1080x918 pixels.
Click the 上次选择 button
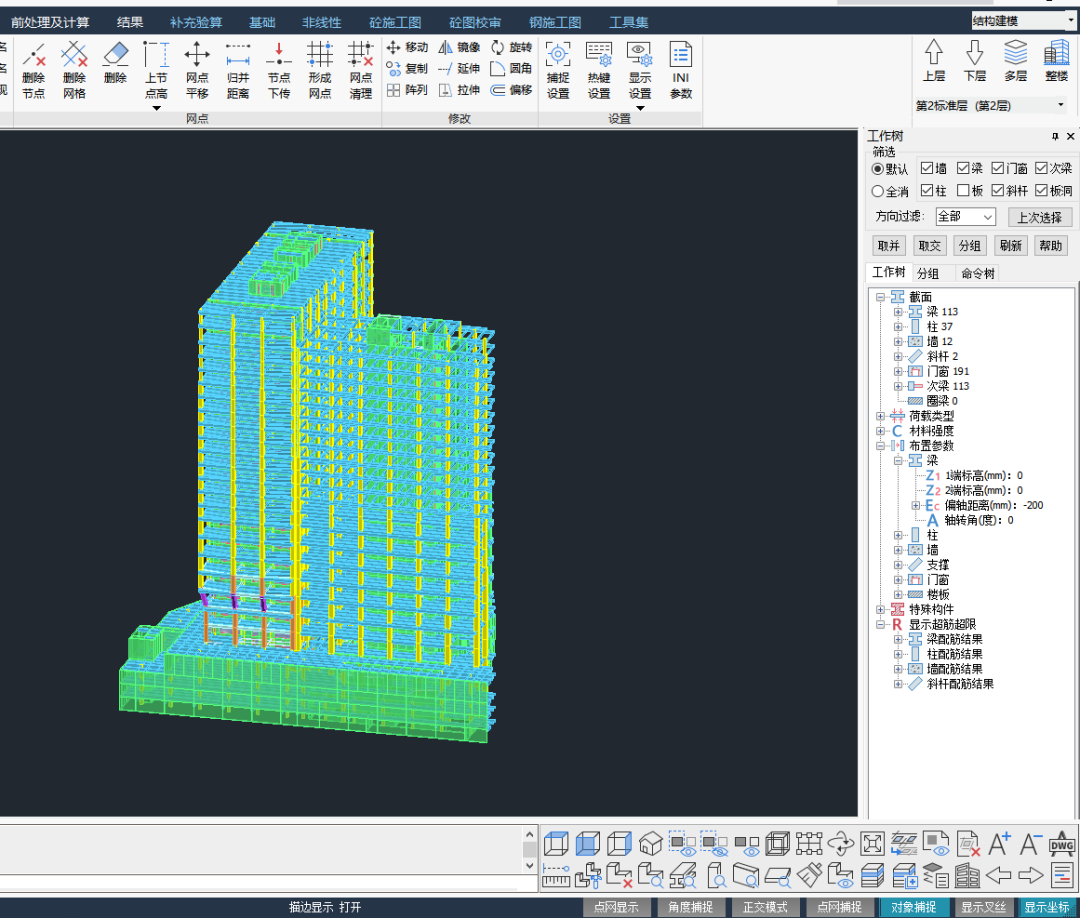pos(1040,217)
